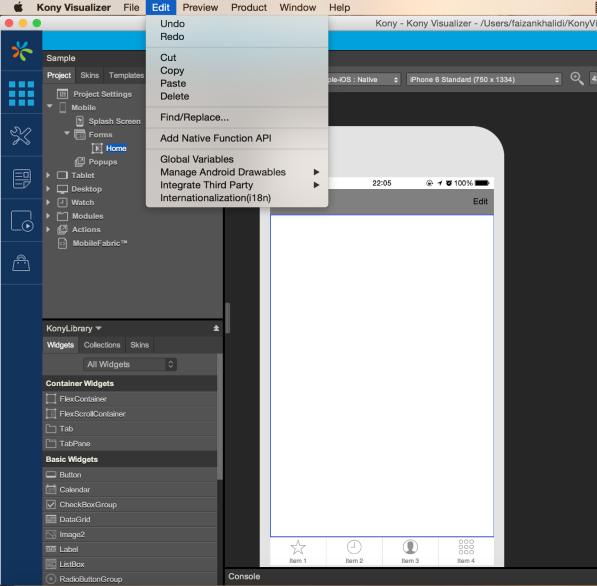Collapse the Mobile tree node
This screenshot has width=597, height=586.
click(49, 107)
